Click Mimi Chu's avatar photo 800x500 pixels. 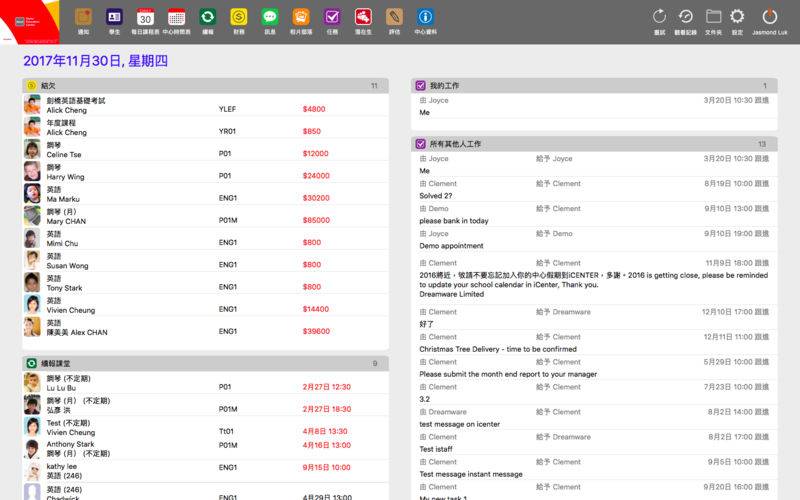[x=32, y=238]
